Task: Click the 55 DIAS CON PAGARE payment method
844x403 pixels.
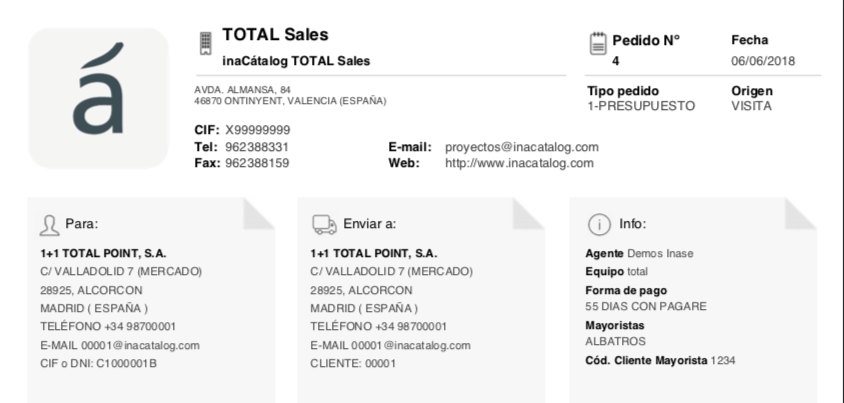Action: [646, 307]
